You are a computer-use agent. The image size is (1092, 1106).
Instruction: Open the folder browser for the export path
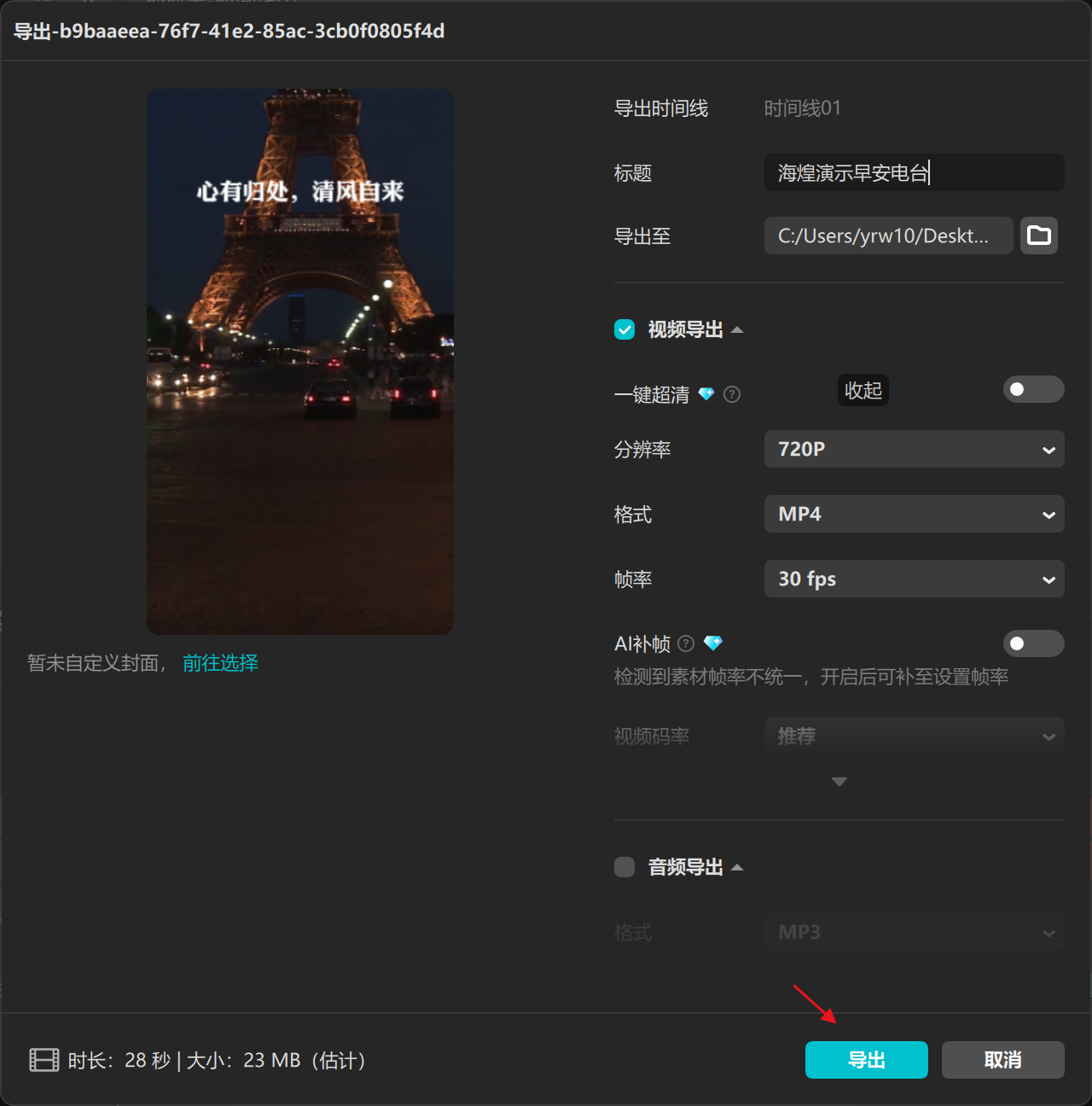point(1038,236)
